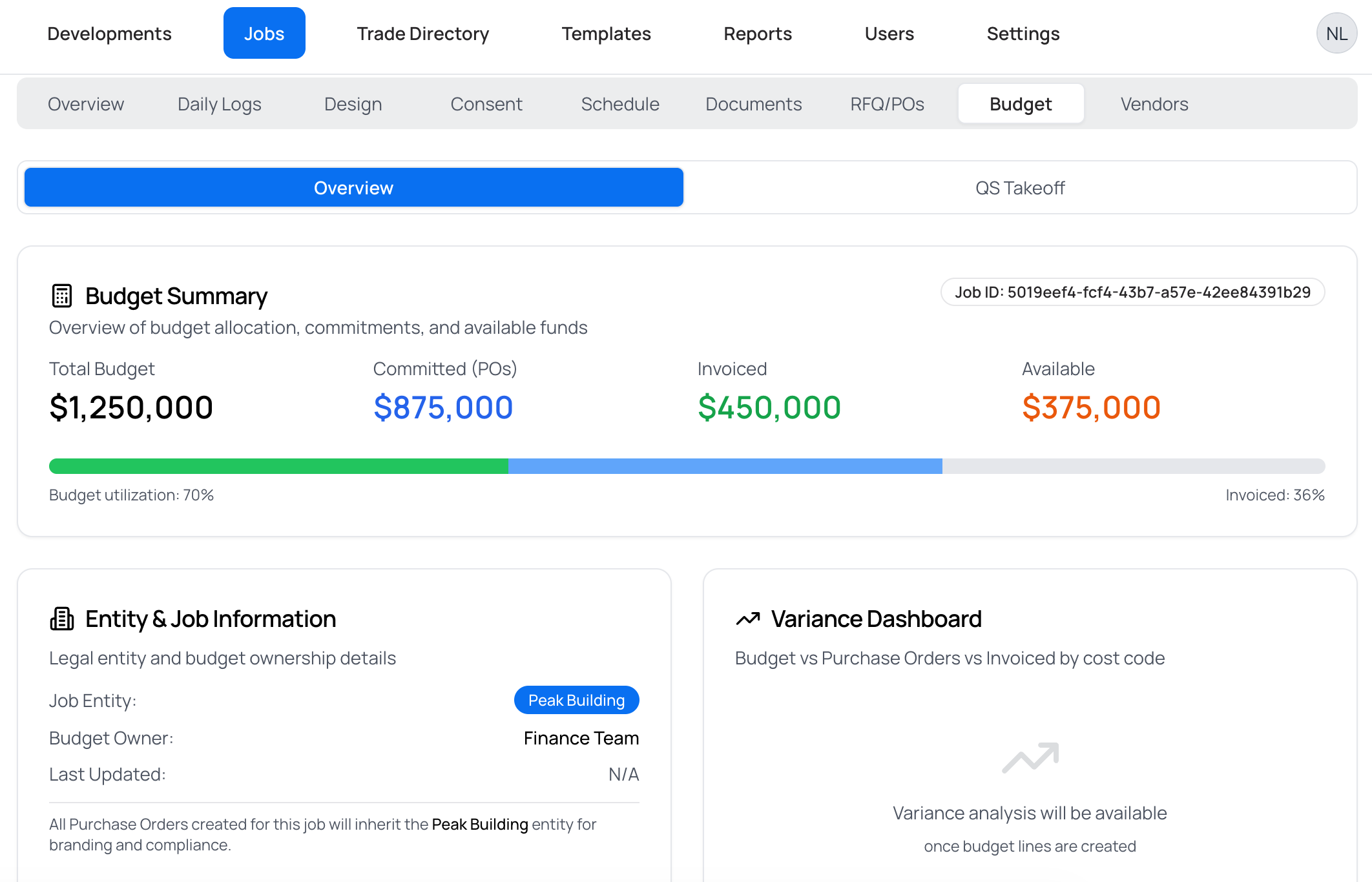Click the Budget Summary calculator icon
1372x882 pixels.
[62, 296]
